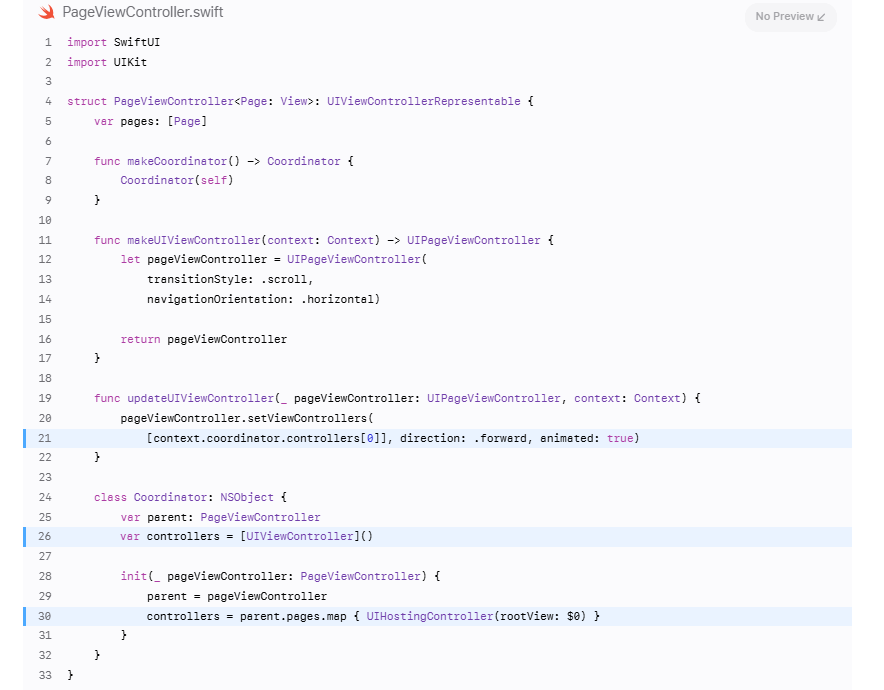Screen dimensions: 884x690
Task: Click 'import SwiftUI' on line 1
Action: [x=113, y=42]
